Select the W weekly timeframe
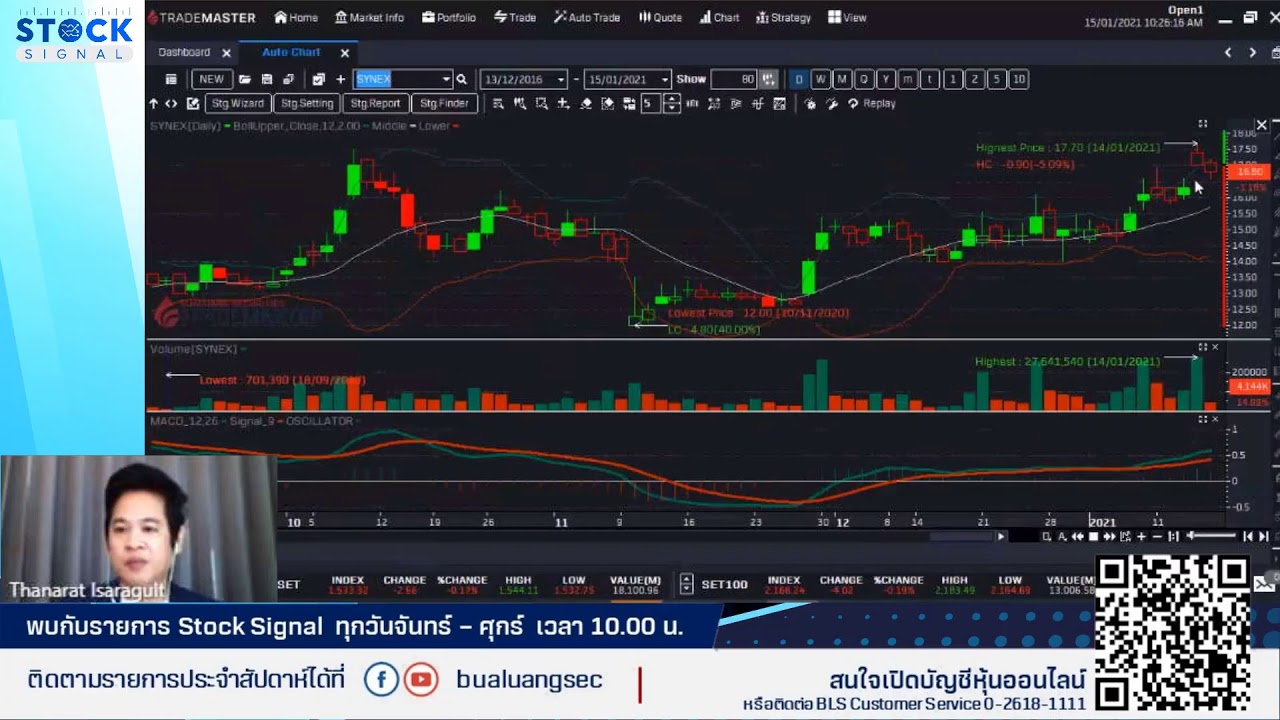Viewport: 1280px width, 720px height. [x=820, y=79]
